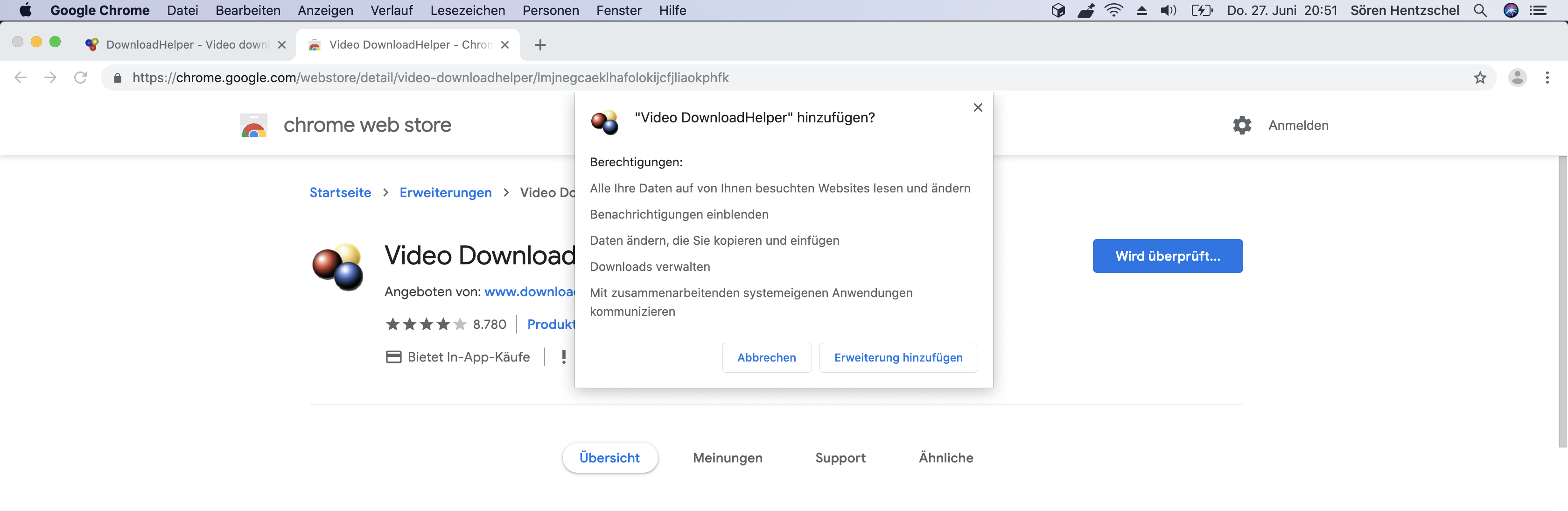Click the Spotlight search magnifier icon

[1480, 10]
